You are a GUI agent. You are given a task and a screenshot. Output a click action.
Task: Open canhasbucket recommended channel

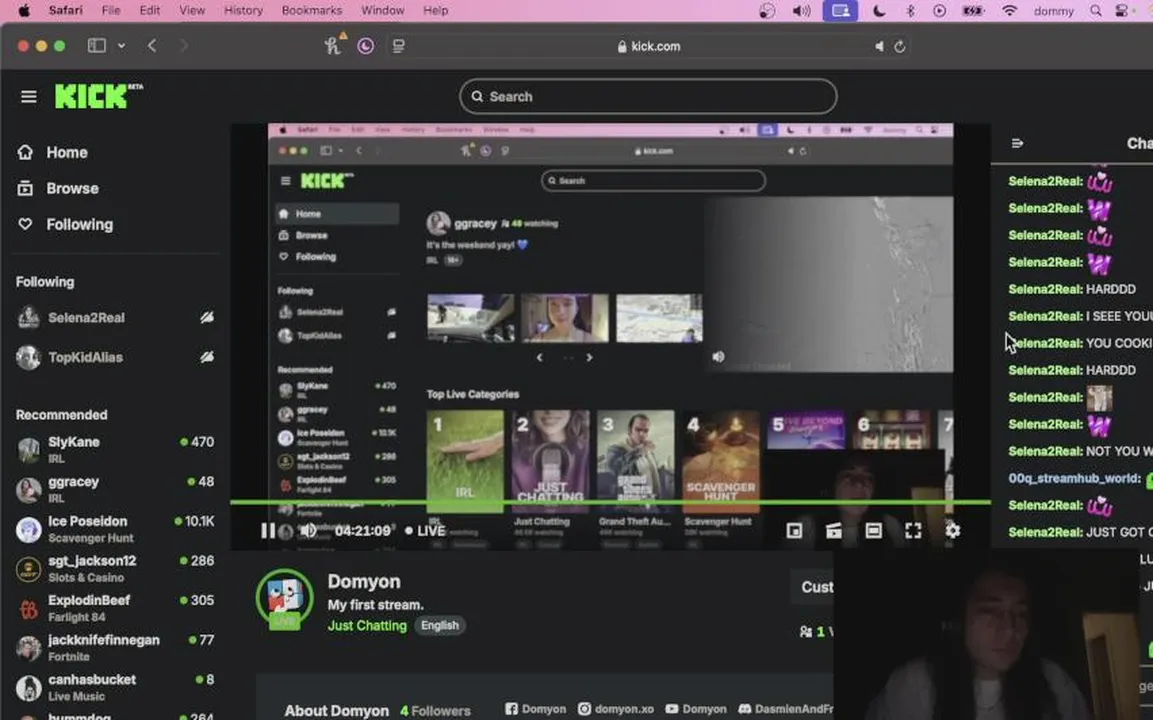(115, 688)
